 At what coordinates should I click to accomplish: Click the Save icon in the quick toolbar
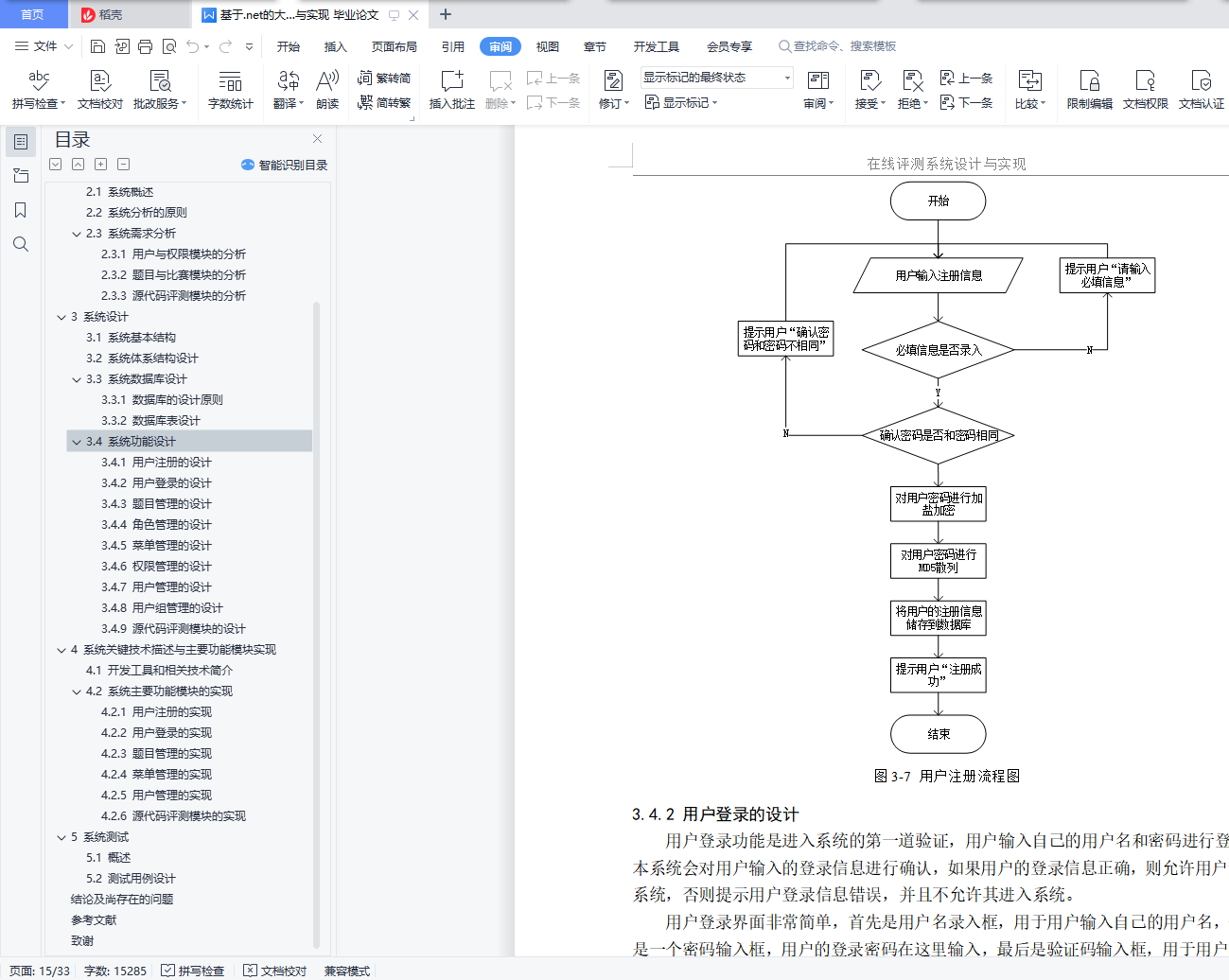(x=97, y=46)
